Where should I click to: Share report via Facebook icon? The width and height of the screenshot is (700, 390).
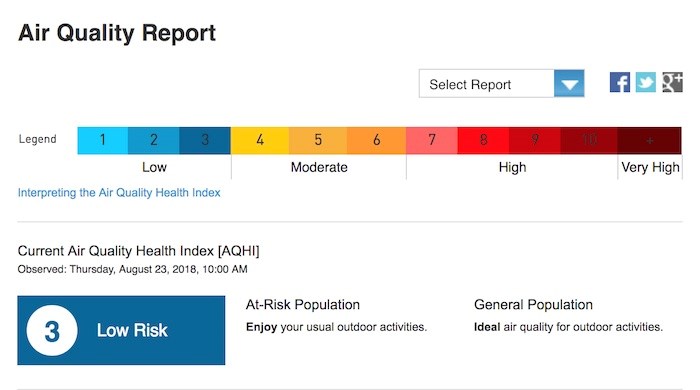coord(620,83)
